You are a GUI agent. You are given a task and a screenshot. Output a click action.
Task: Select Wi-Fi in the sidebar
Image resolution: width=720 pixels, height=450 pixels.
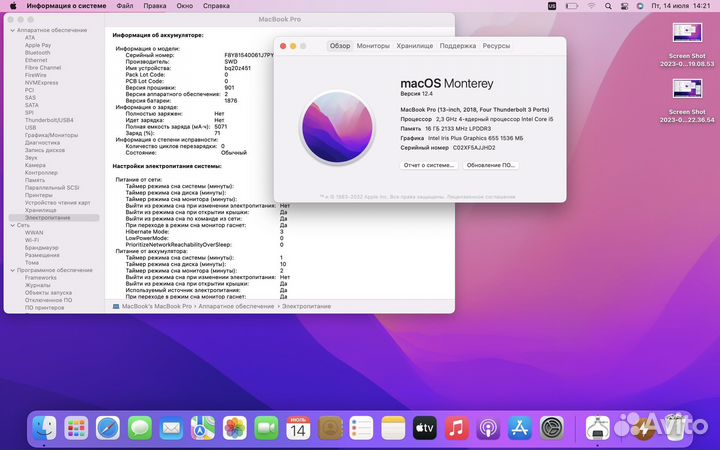point(32,240)
